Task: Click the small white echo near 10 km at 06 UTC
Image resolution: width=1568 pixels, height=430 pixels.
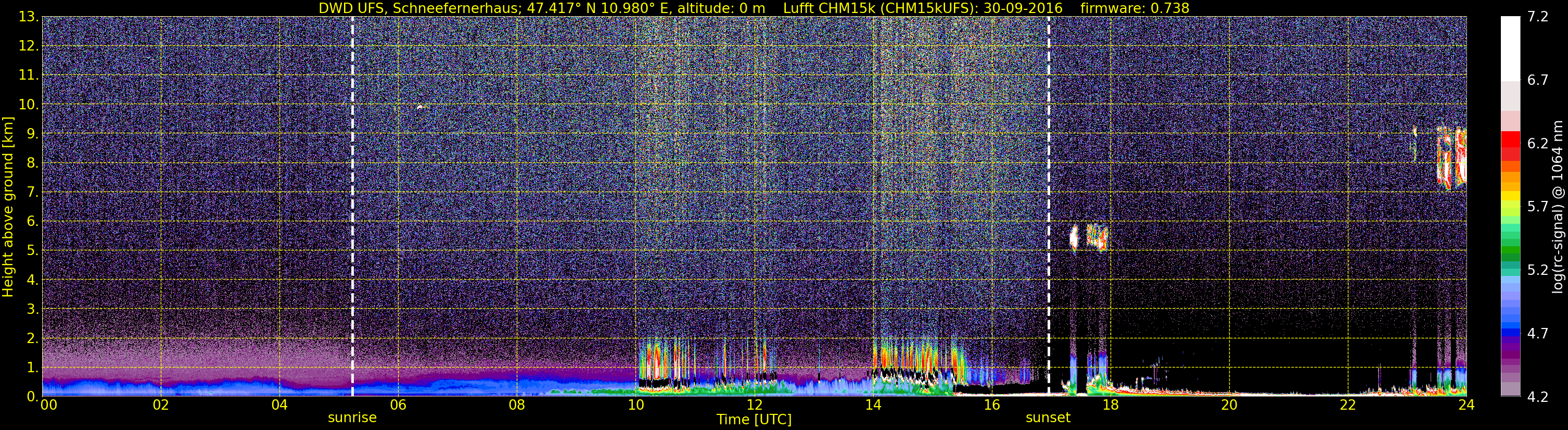Action: point(420,107)
